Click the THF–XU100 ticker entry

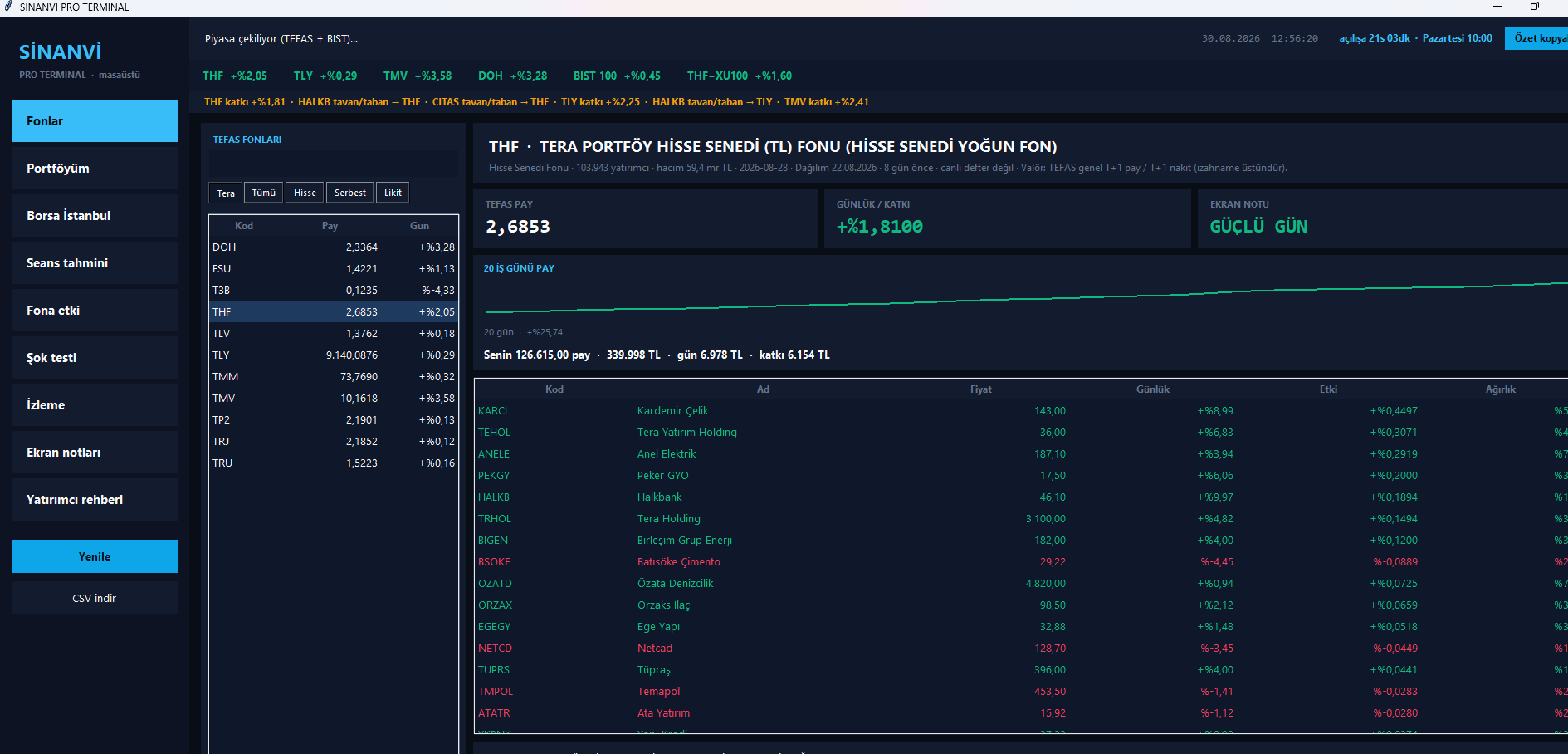[740, 76]
